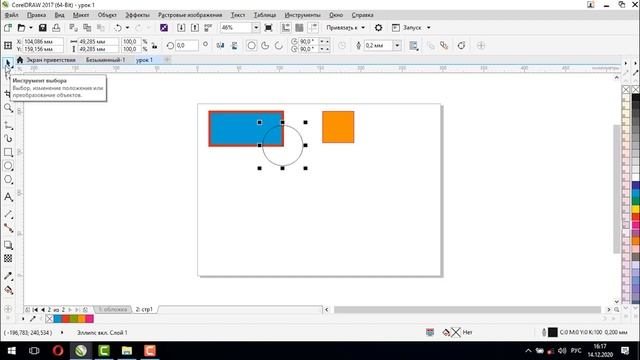Open the document palette flyout arrow

(23, 318)
